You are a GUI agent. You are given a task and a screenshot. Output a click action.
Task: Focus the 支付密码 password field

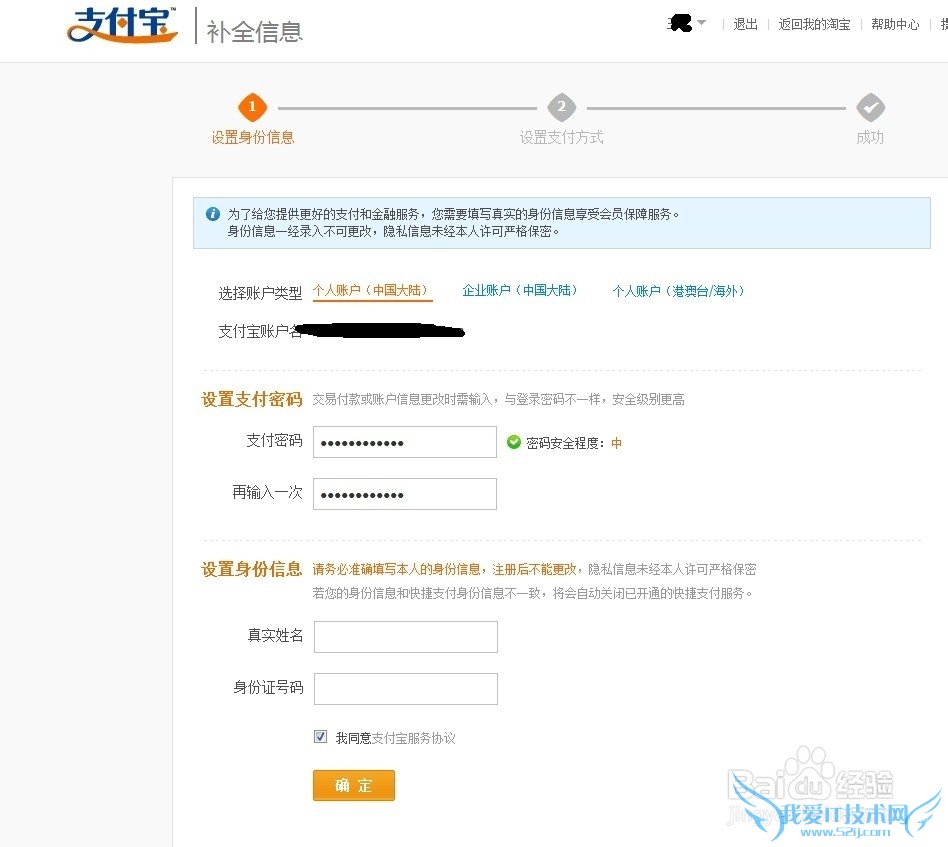[404, 442]
